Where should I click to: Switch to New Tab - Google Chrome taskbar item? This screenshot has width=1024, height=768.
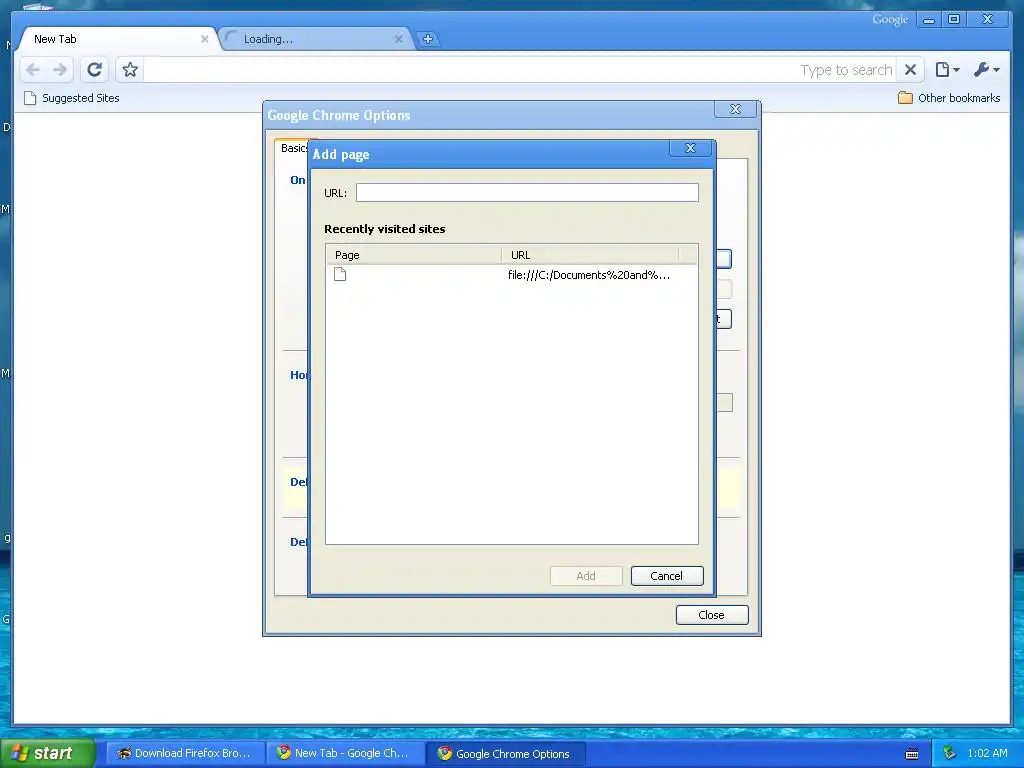coord(345,753)
